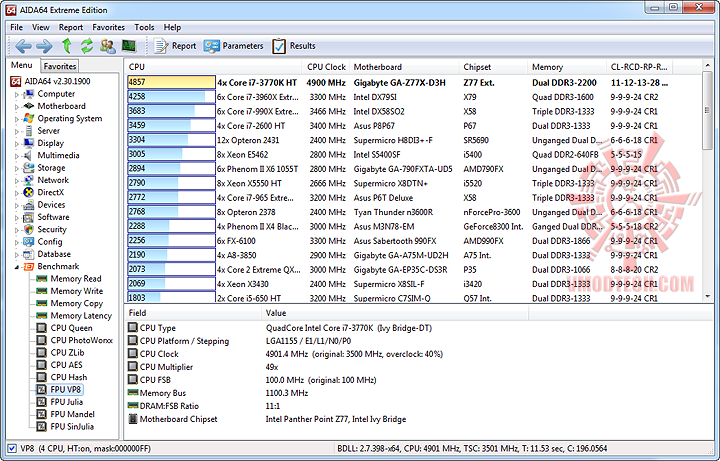
Task: Click the green Up arrow toolbar icon
Action: [x=67, y=46]
